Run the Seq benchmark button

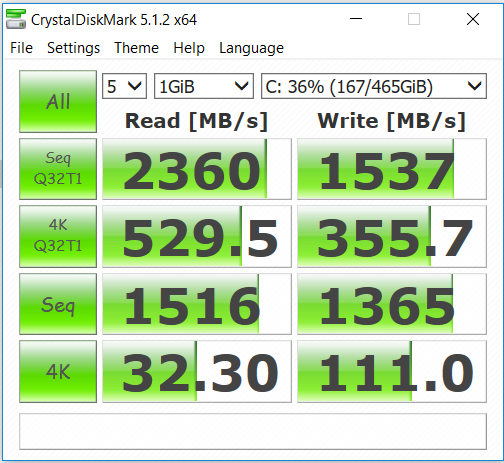pyautogui.click(x=58, y=304)
